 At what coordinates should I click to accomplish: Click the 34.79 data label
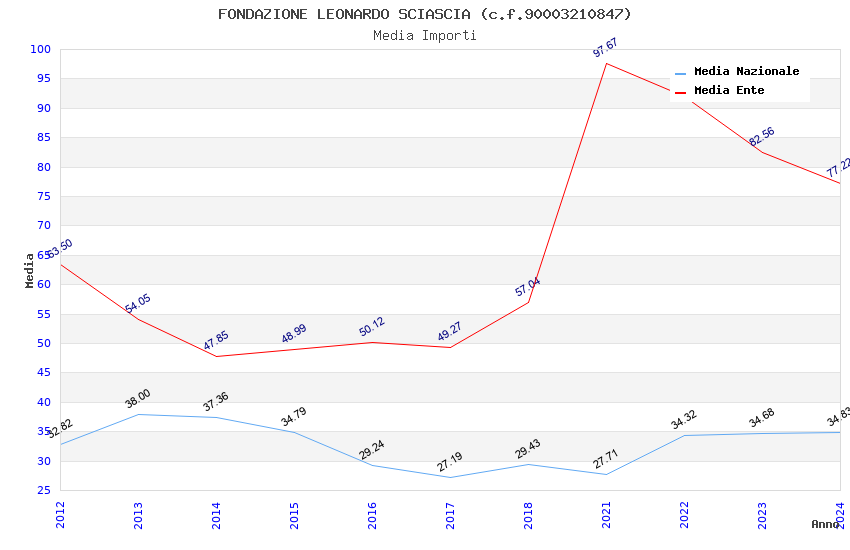[x=294, y=416]
